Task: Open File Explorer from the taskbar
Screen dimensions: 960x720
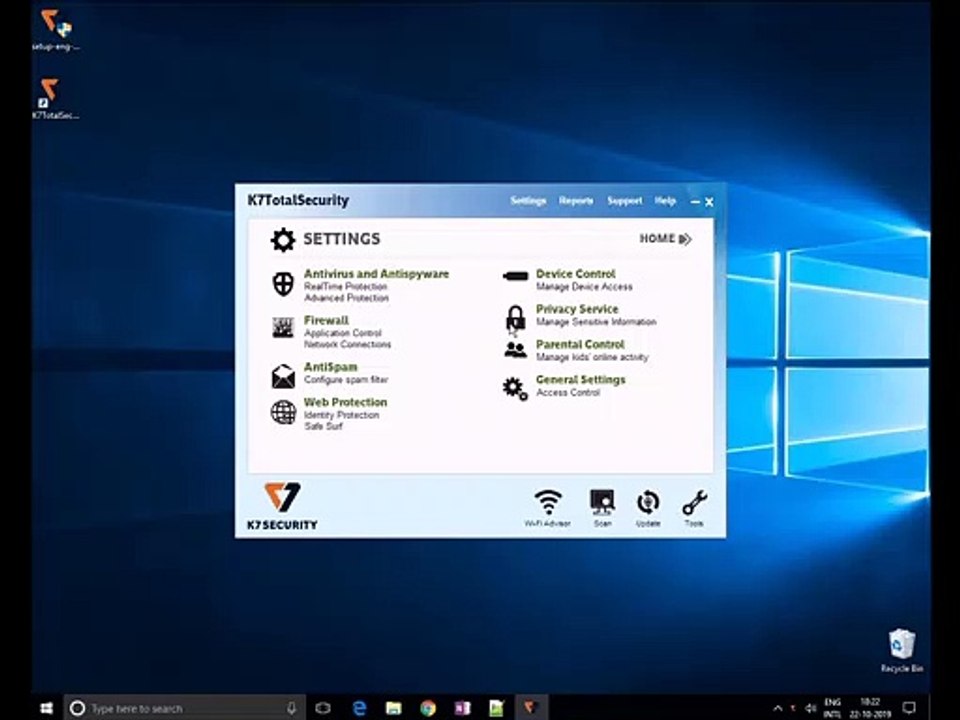Action: [x=394, y=708]
